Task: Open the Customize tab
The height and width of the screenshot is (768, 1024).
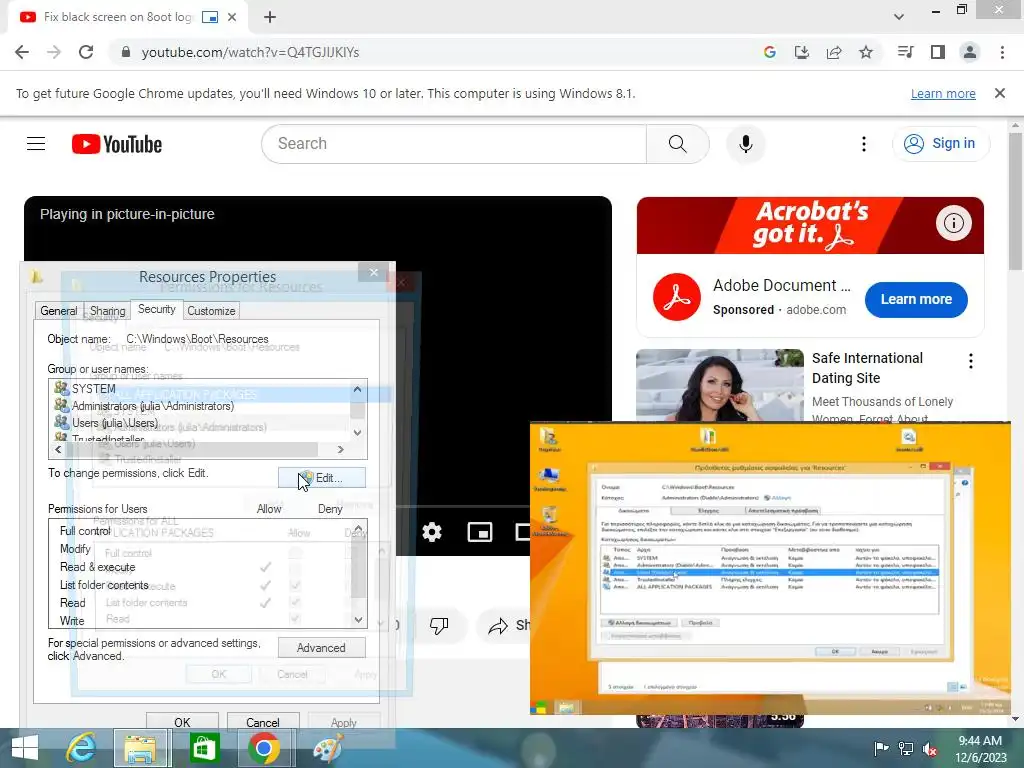Action: click(x=211, y=311)
